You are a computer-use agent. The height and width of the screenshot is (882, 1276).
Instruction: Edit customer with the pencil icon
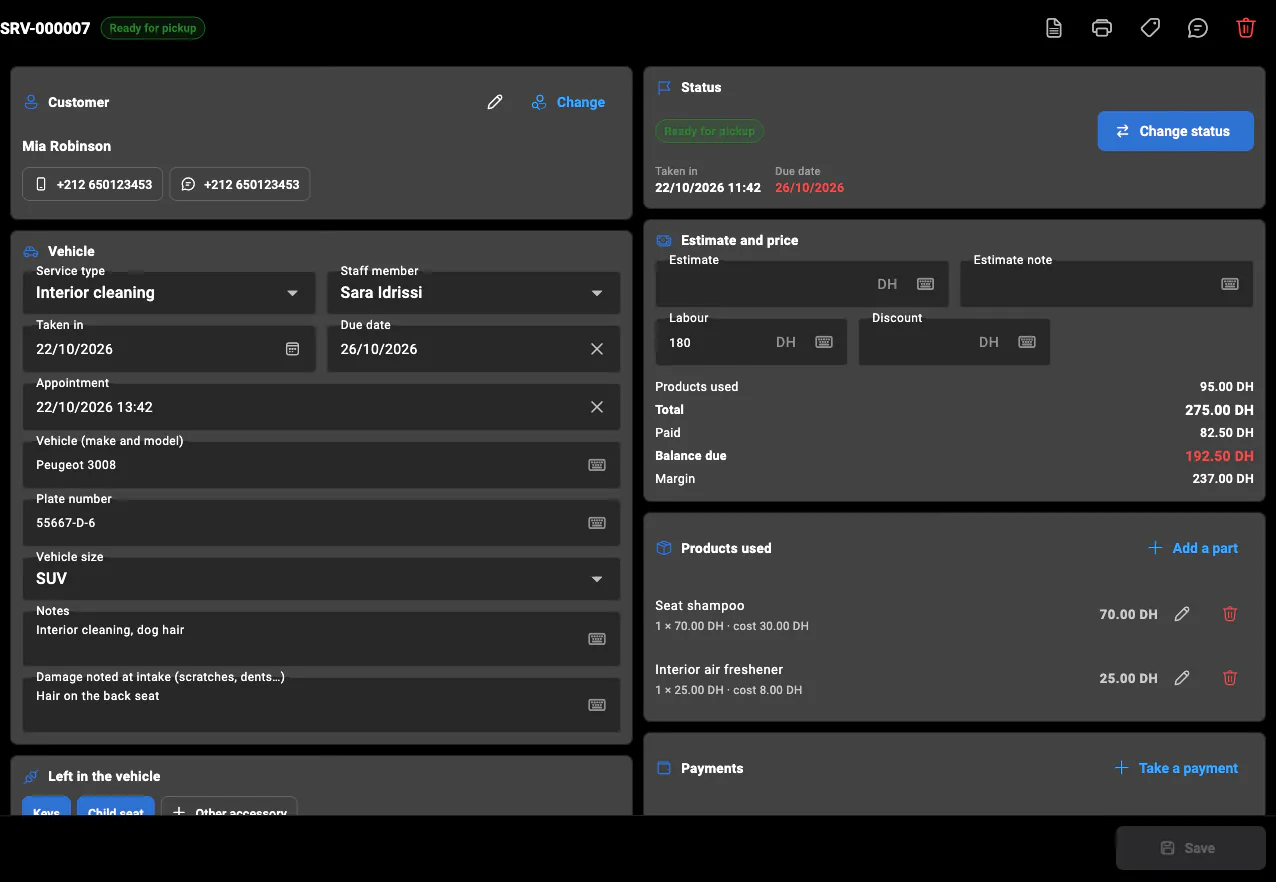point(495,102)
